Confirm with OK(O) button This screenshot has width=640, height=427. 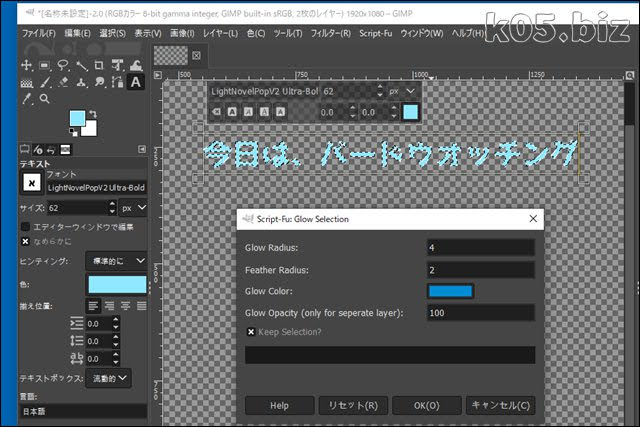click(x=427, y=405)
